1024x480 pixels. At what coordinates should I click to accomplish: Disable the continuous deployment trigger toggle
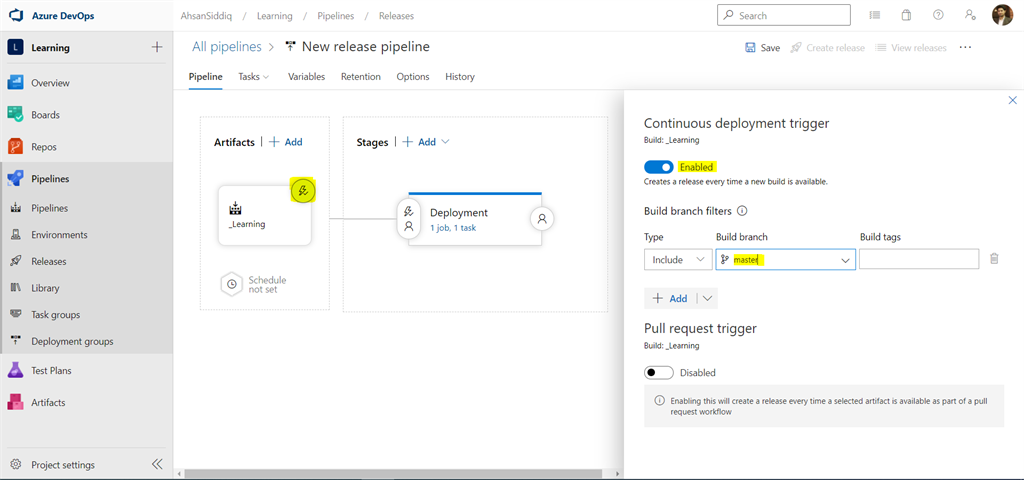[x=659, y=167]
